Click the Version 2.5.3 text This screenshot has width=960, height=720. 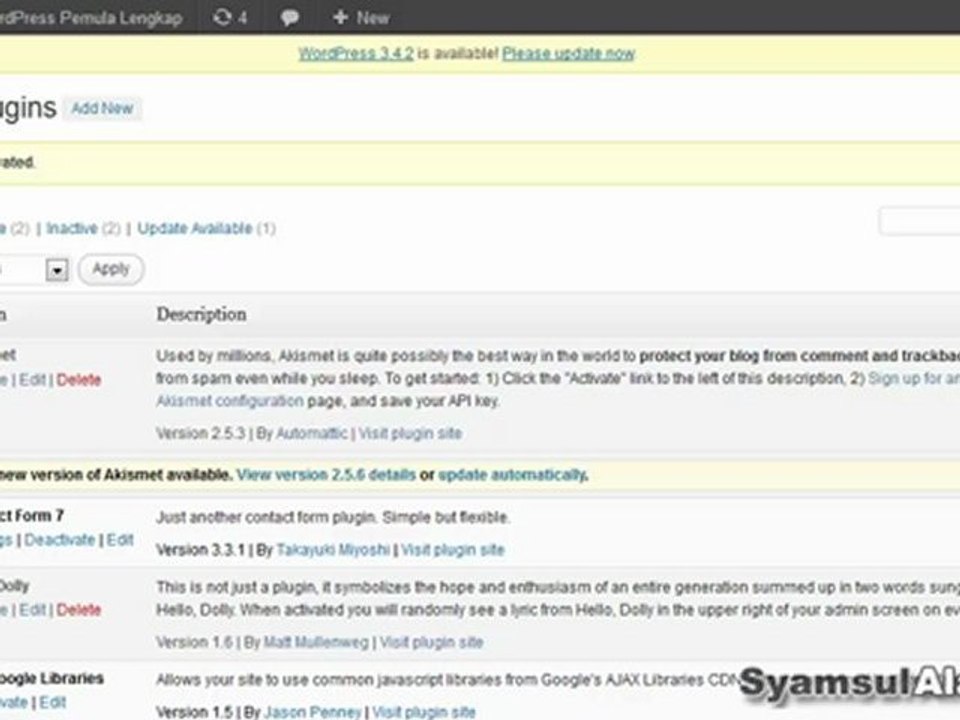[x=201, y=433]
